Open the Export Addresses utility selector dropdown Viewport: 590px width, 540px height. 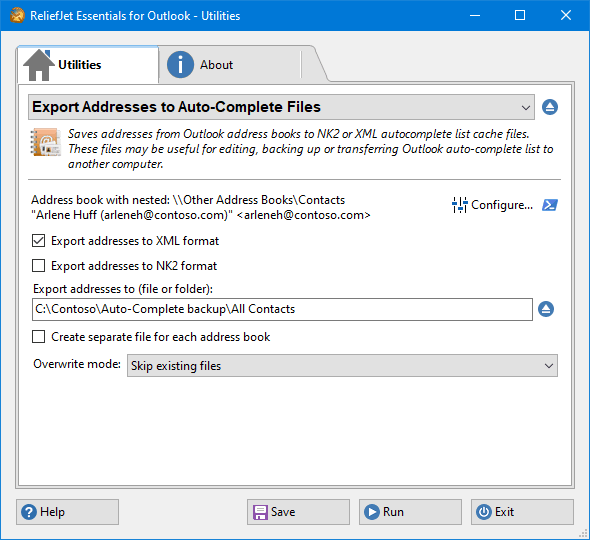pyautogui.click(x=281, y=107)
